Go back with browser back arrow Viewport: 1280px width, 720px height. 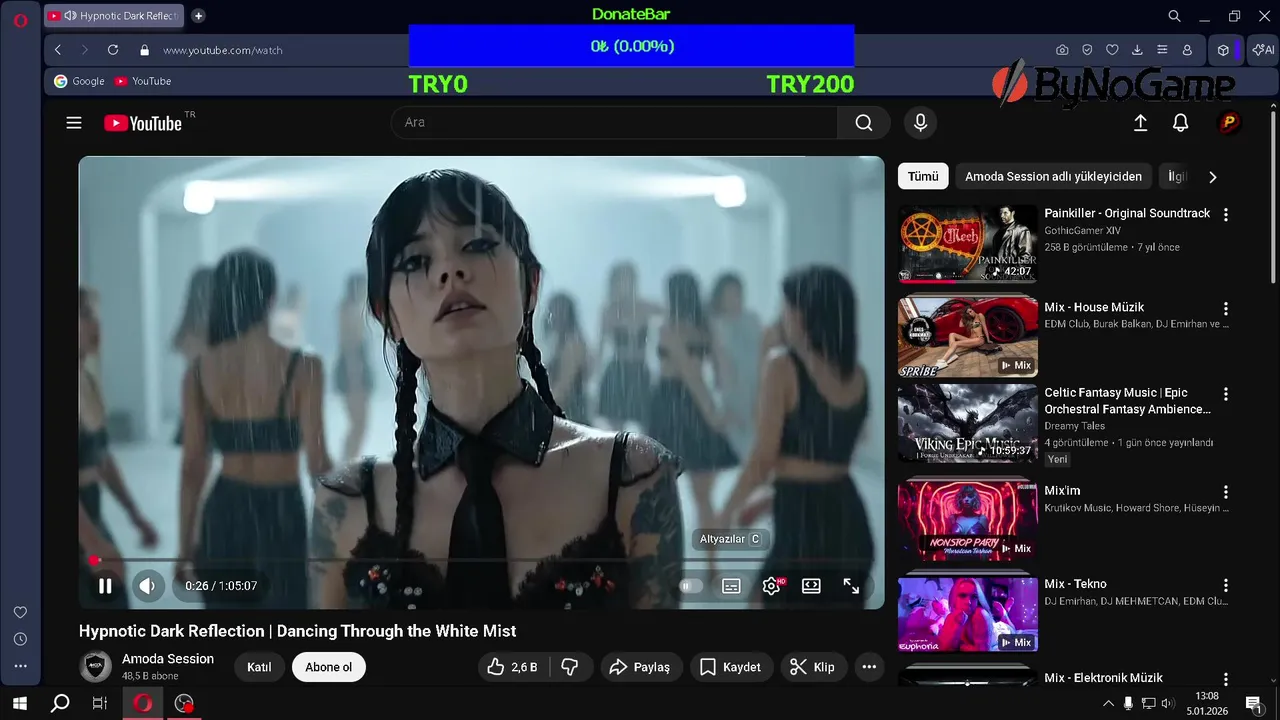tap(58, 50)
